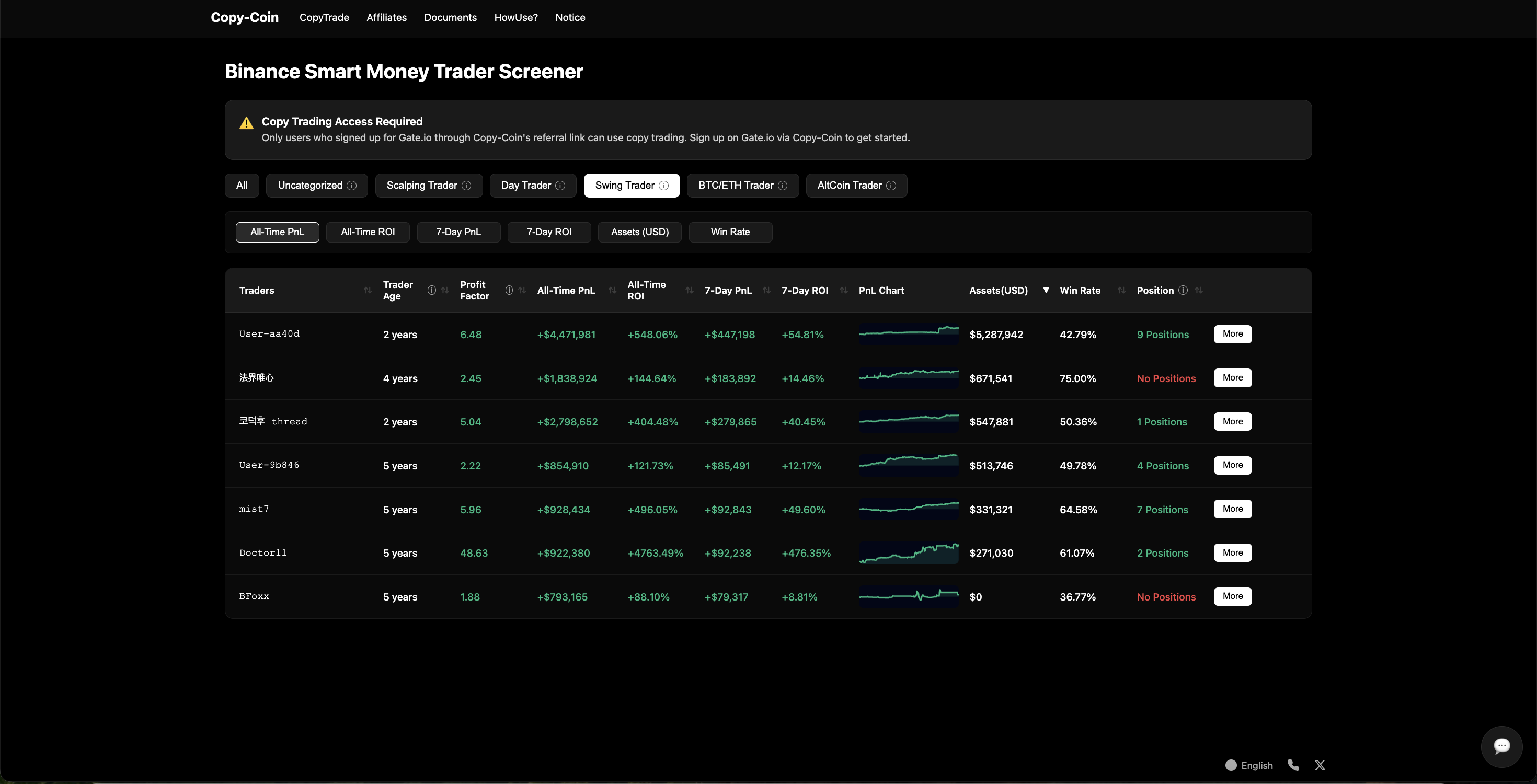Select the All category filter
1537x784 pixels.
(242, 186)
